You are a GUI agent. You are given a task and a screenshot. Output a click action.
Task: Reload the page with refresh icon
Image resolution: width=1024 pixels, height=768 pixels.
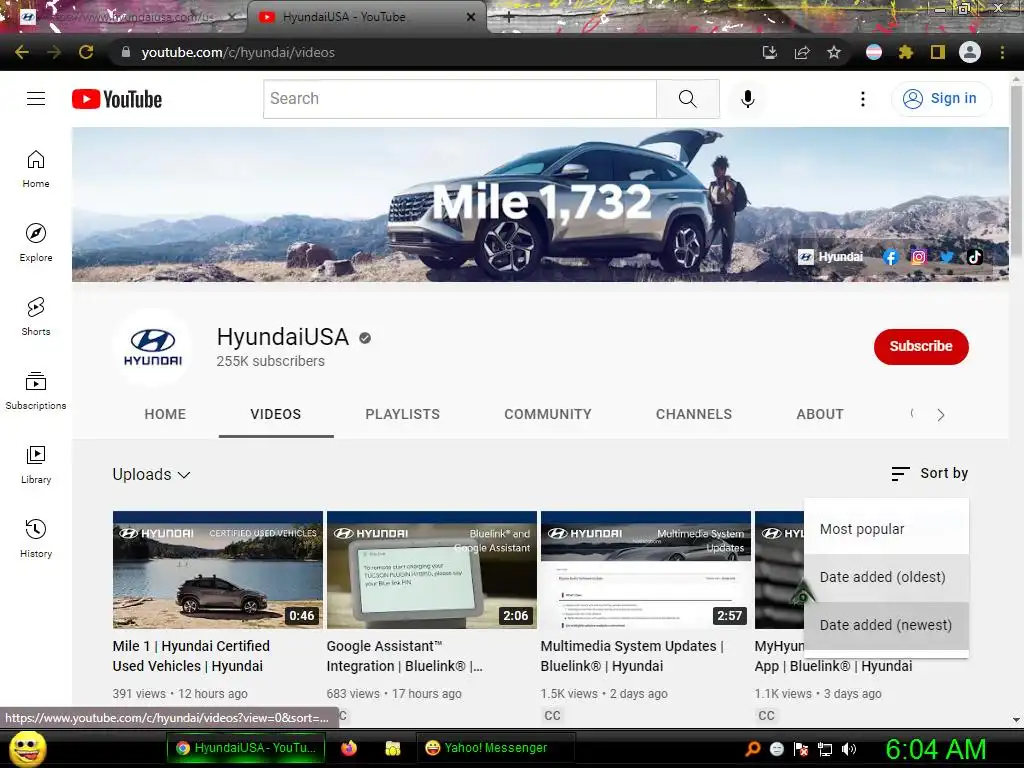86,52
